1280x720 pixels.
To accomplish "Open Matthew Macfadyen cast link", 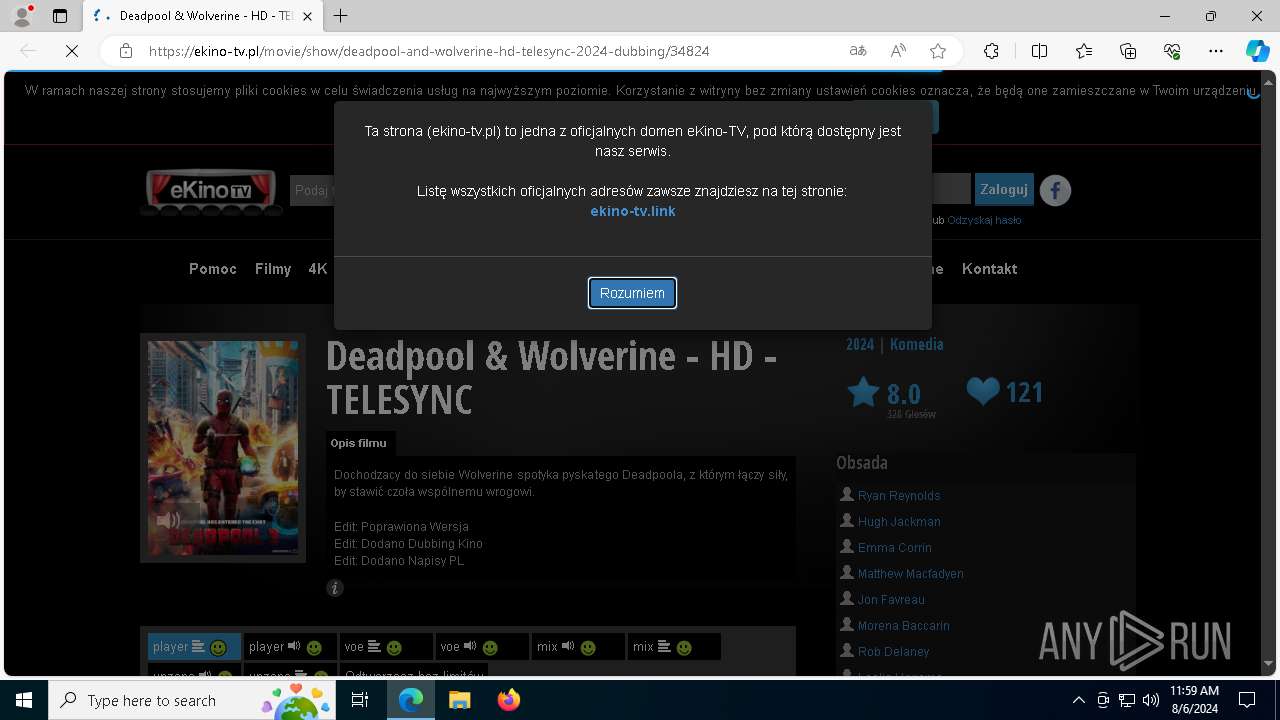I will pyautogui.click(x=911, y=574).
